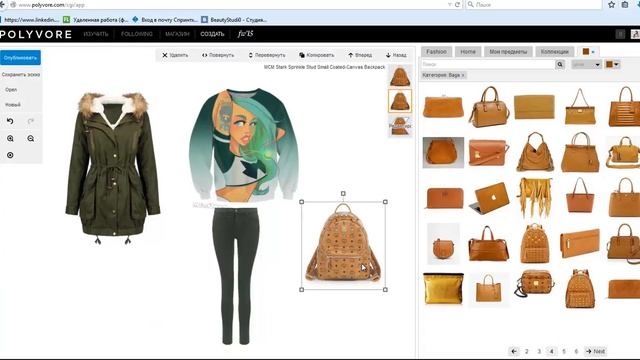
Task: Go to results page 3
Action: pyautogui.click(x=539, y=351)
